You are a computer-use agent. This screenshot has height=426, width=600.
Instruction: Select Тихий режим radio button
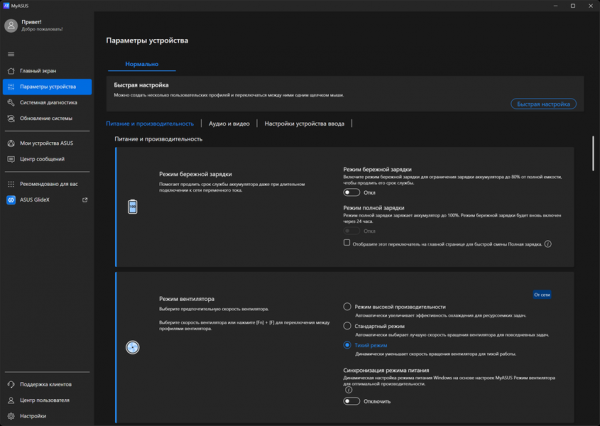click(347, 345)
